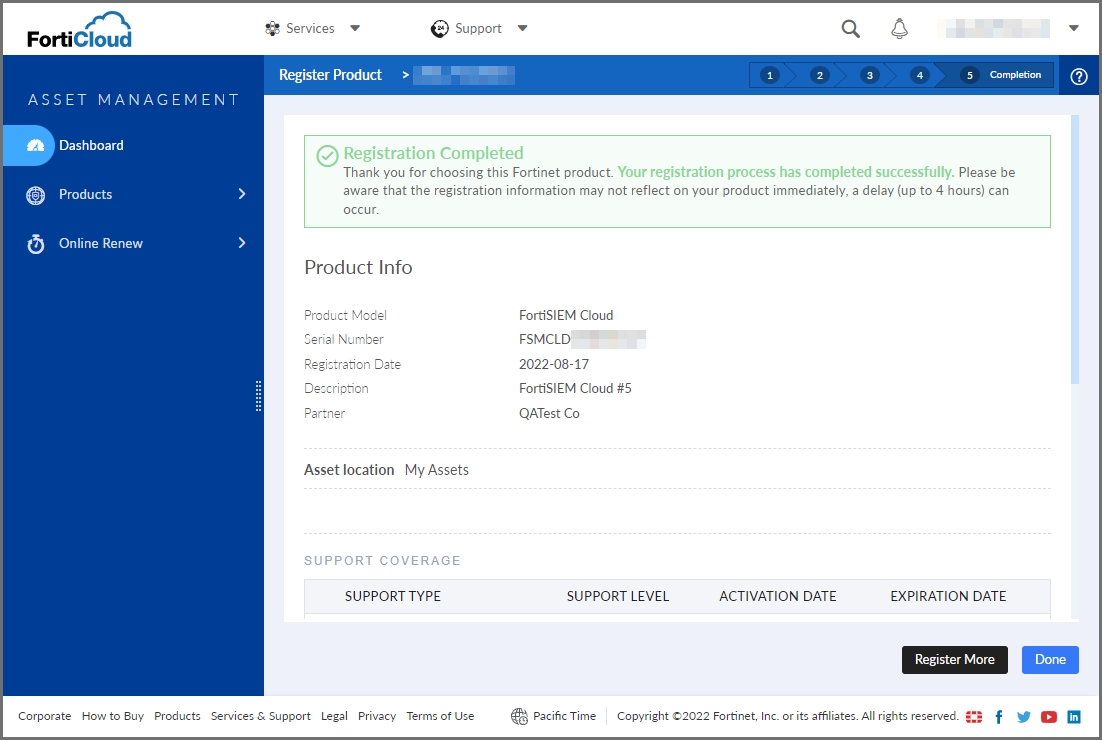Viewport: 1102px width, 740px height.
Task: Open the search magnifier icon
Action: coord(849,28)
